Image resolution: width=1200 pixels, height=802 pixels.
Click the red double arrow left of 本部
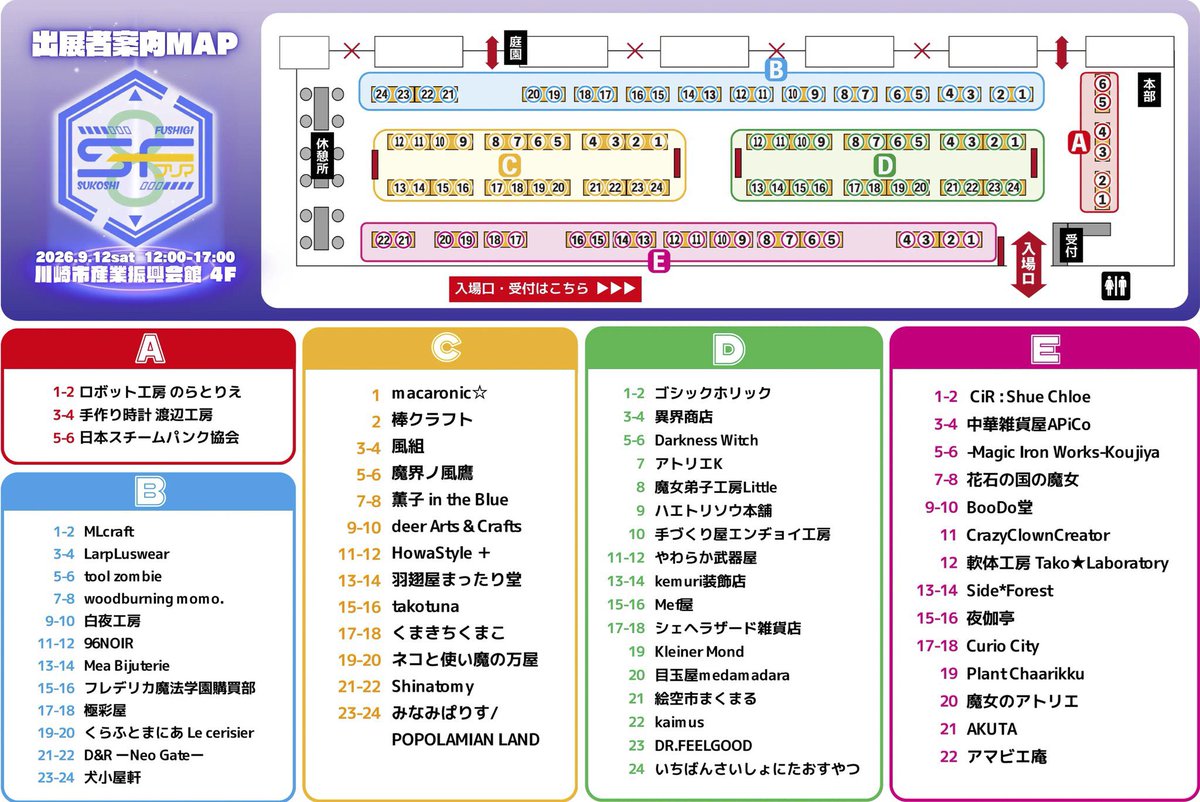pyautogui.click(x=1062, y=51)
